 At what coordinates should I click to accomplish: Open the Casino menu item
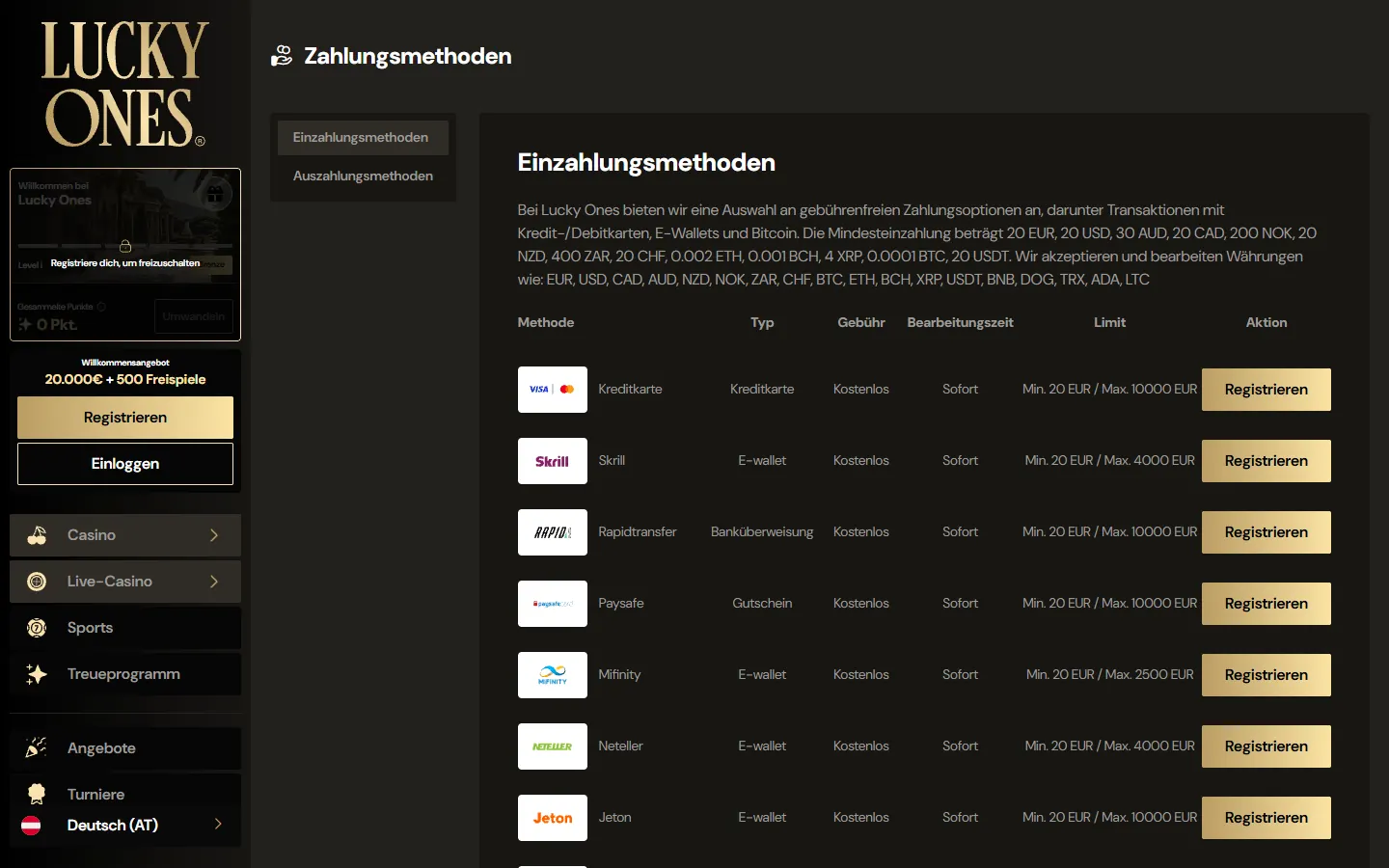click(x=125, y=535)
